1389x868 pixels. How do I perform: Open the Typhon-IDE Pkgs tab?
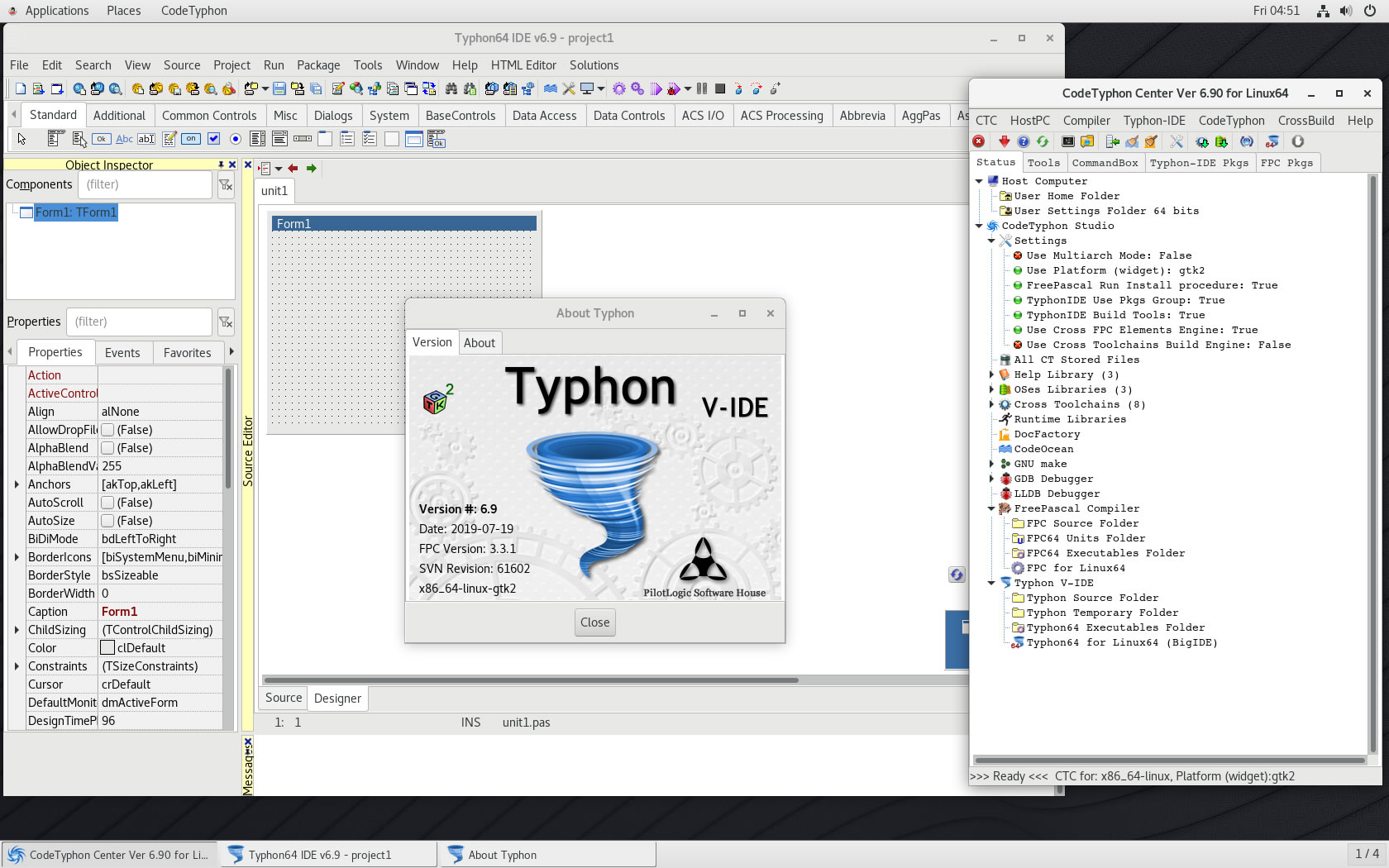coord(1199,163)
